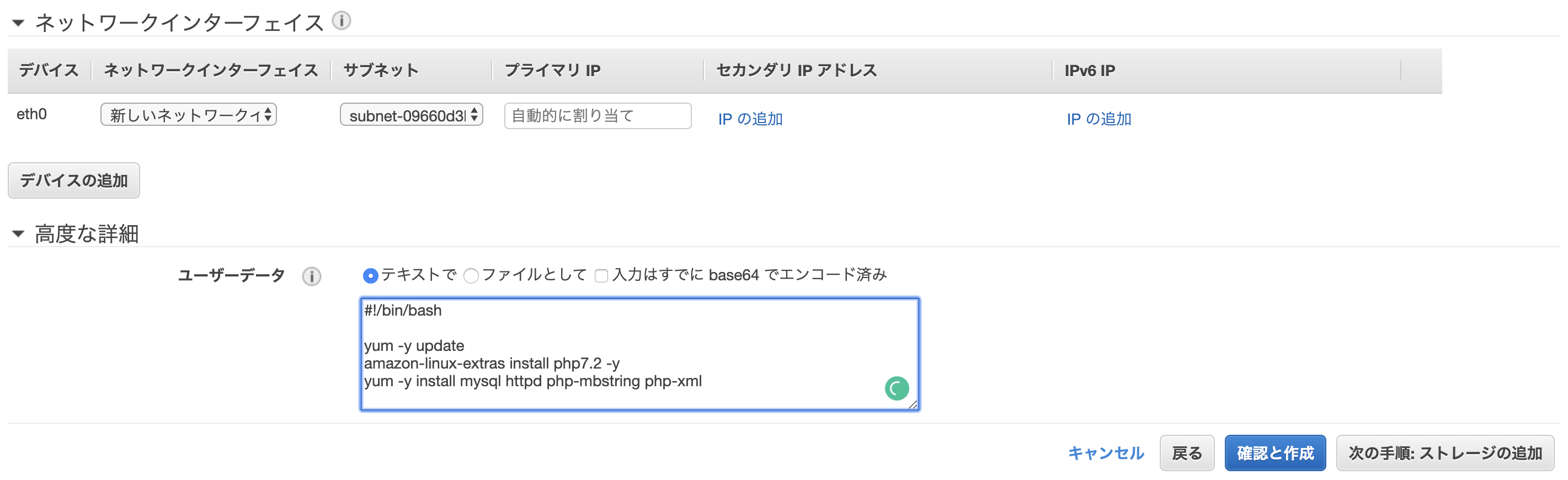1568x480 pixels.
Task: Click the 戻る button
Action: coord(1187,453)
